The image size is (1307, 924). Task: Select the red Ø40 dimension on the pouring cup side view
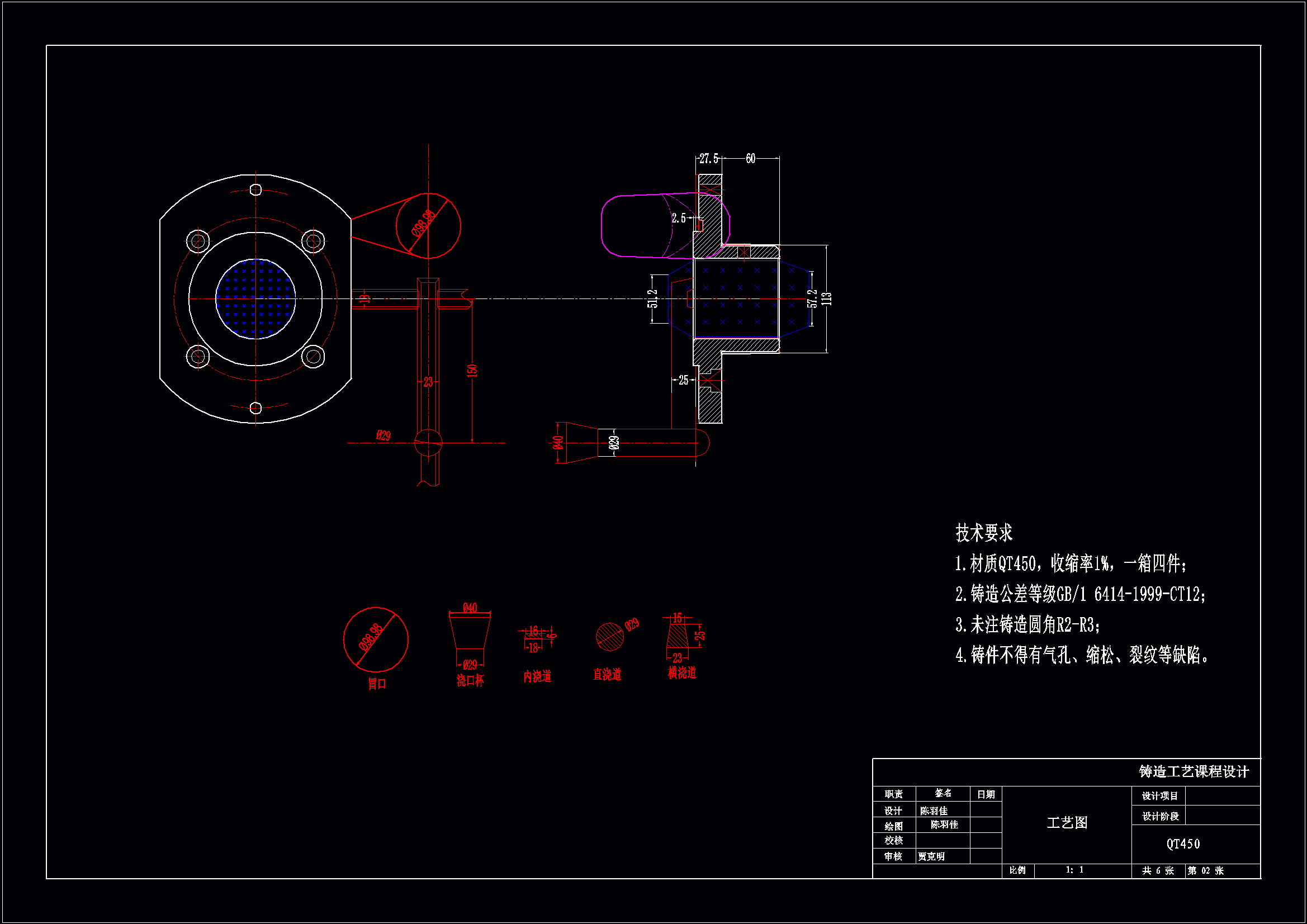558,442
